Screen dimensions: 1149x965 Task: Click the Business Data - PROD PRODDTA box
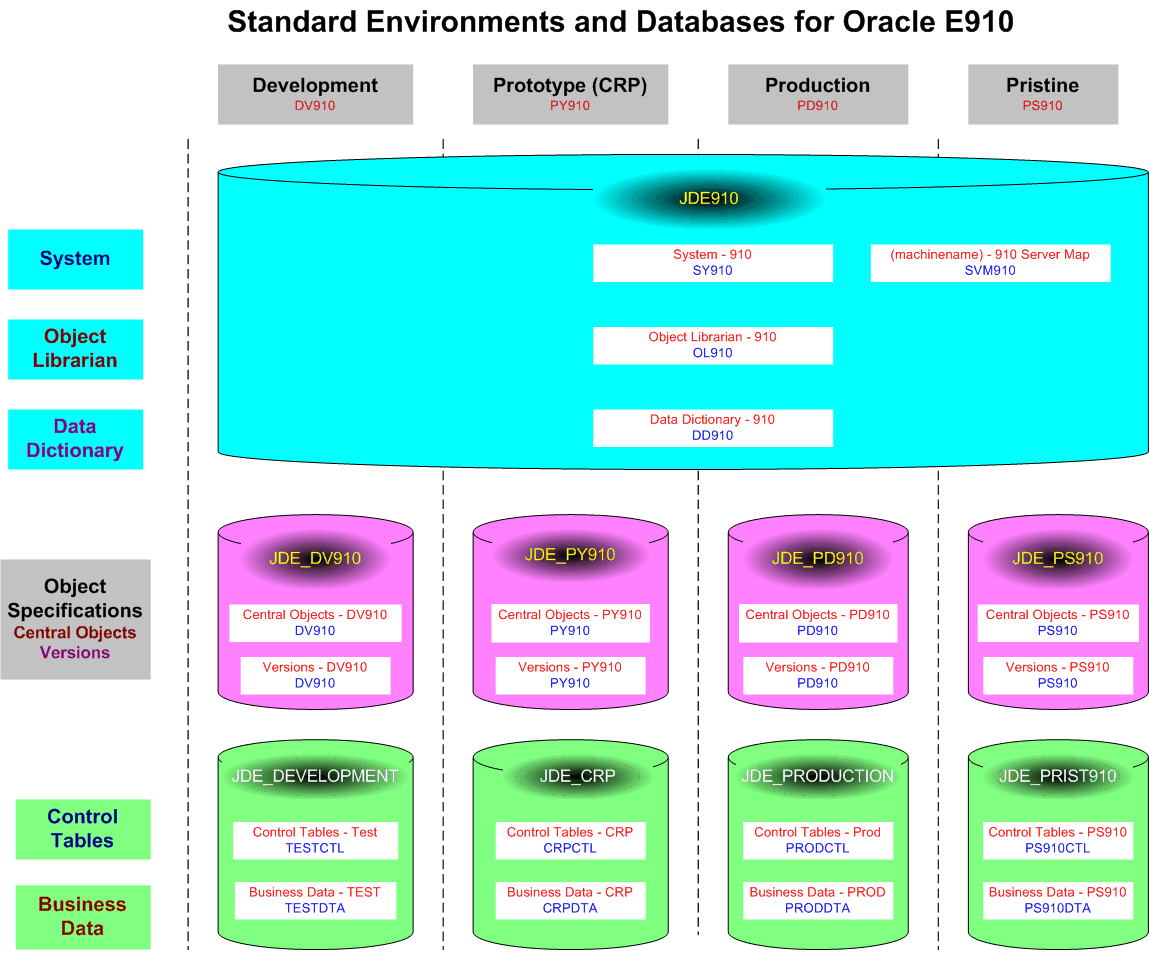818,901
